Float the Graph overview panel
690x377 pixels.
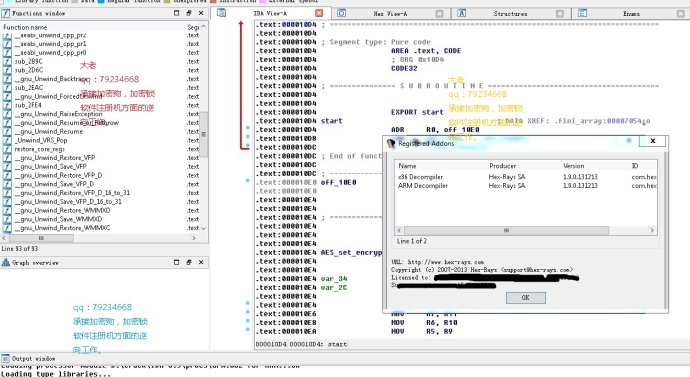click(189, 262)
